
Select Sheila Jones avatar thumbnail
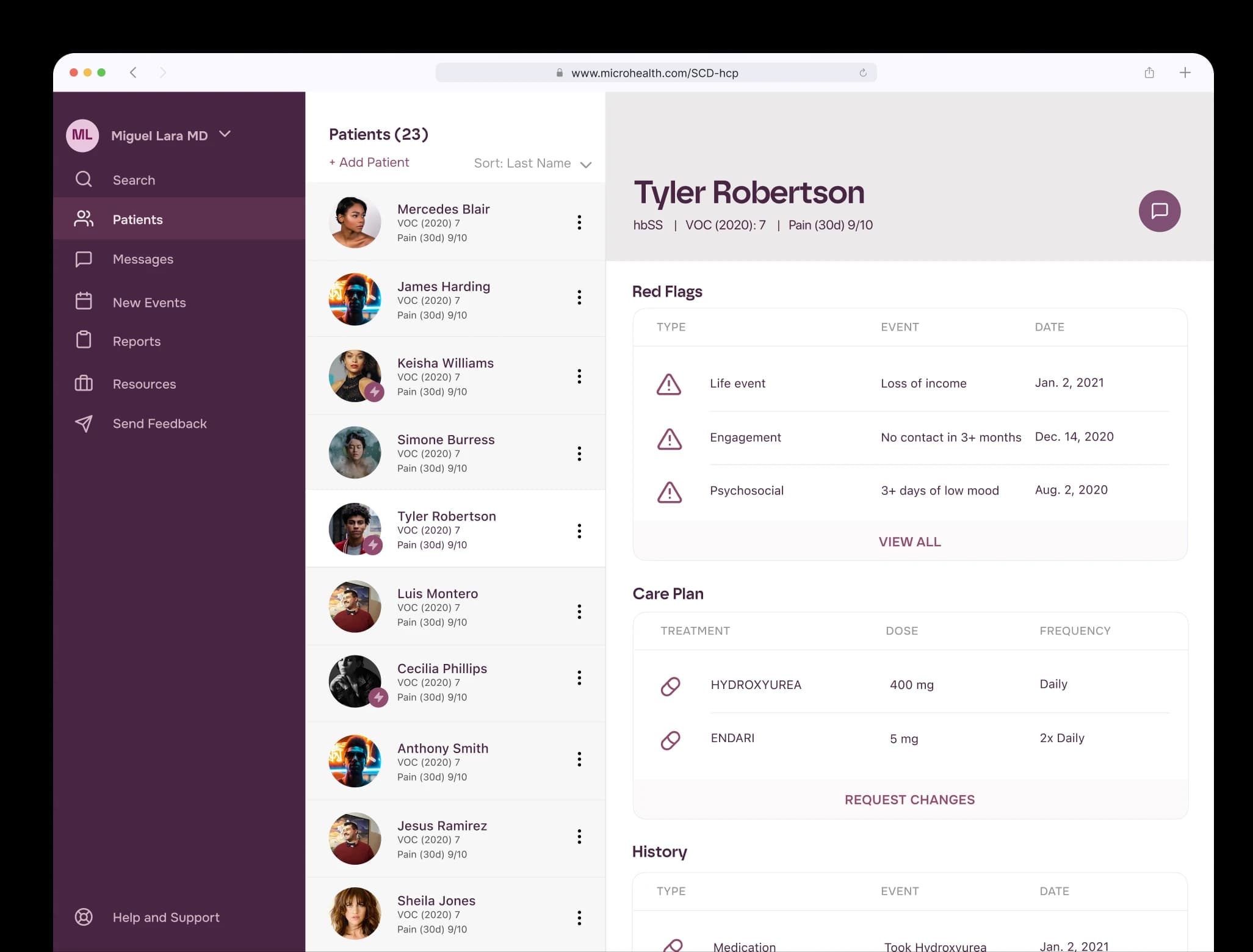pos(355,913)
